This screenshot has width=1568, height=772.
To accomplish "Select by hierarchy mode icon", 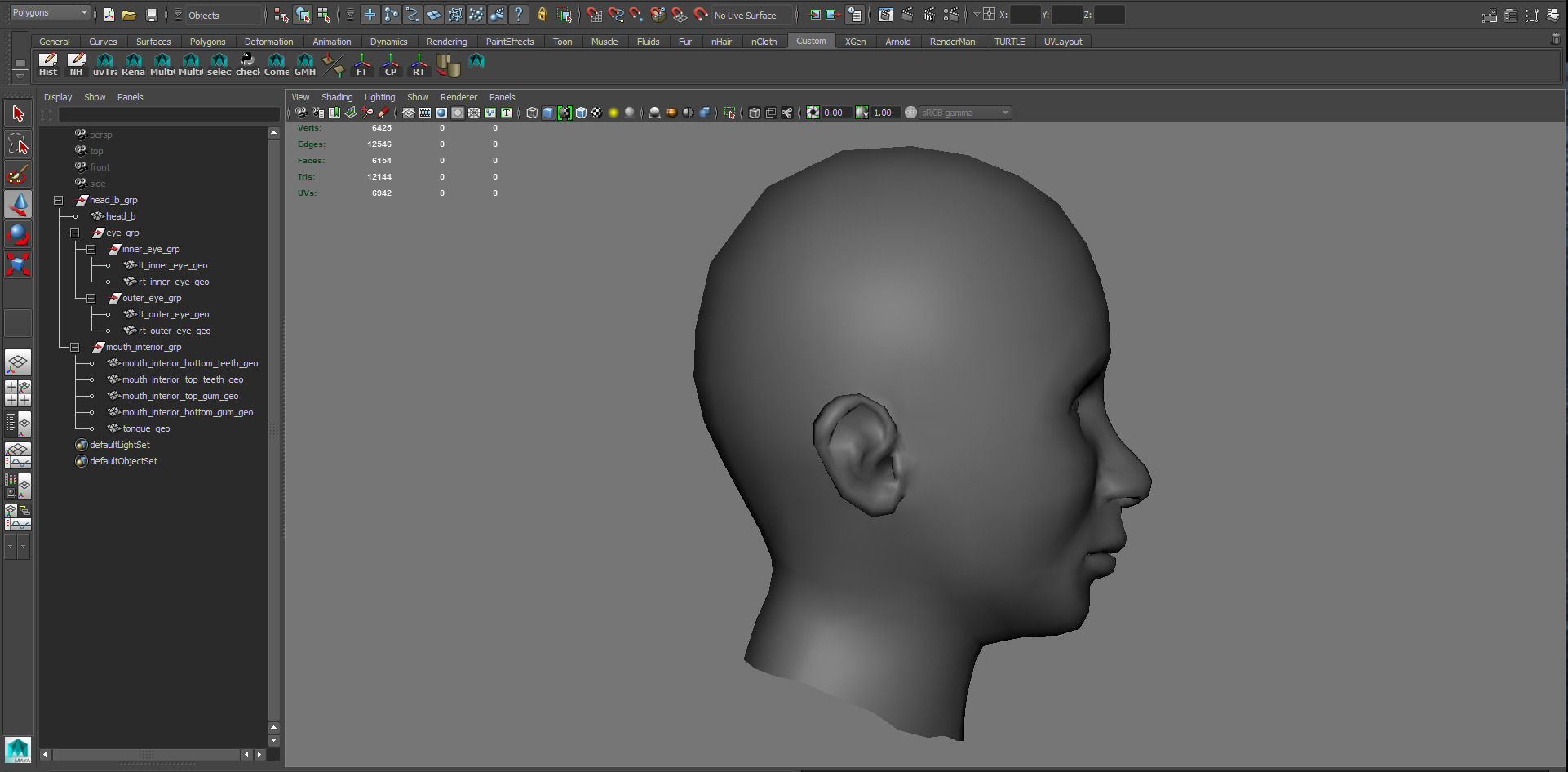I will (x=281, y=15).
